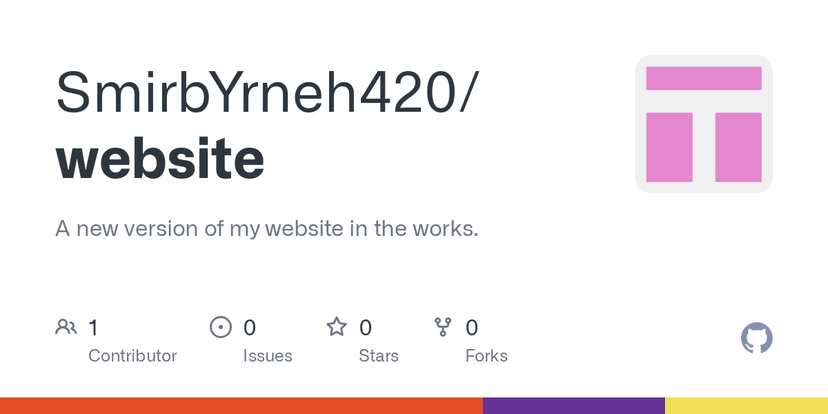
Task: Open the SmirbYrneh420 owner name
Action: coord(267,93)
